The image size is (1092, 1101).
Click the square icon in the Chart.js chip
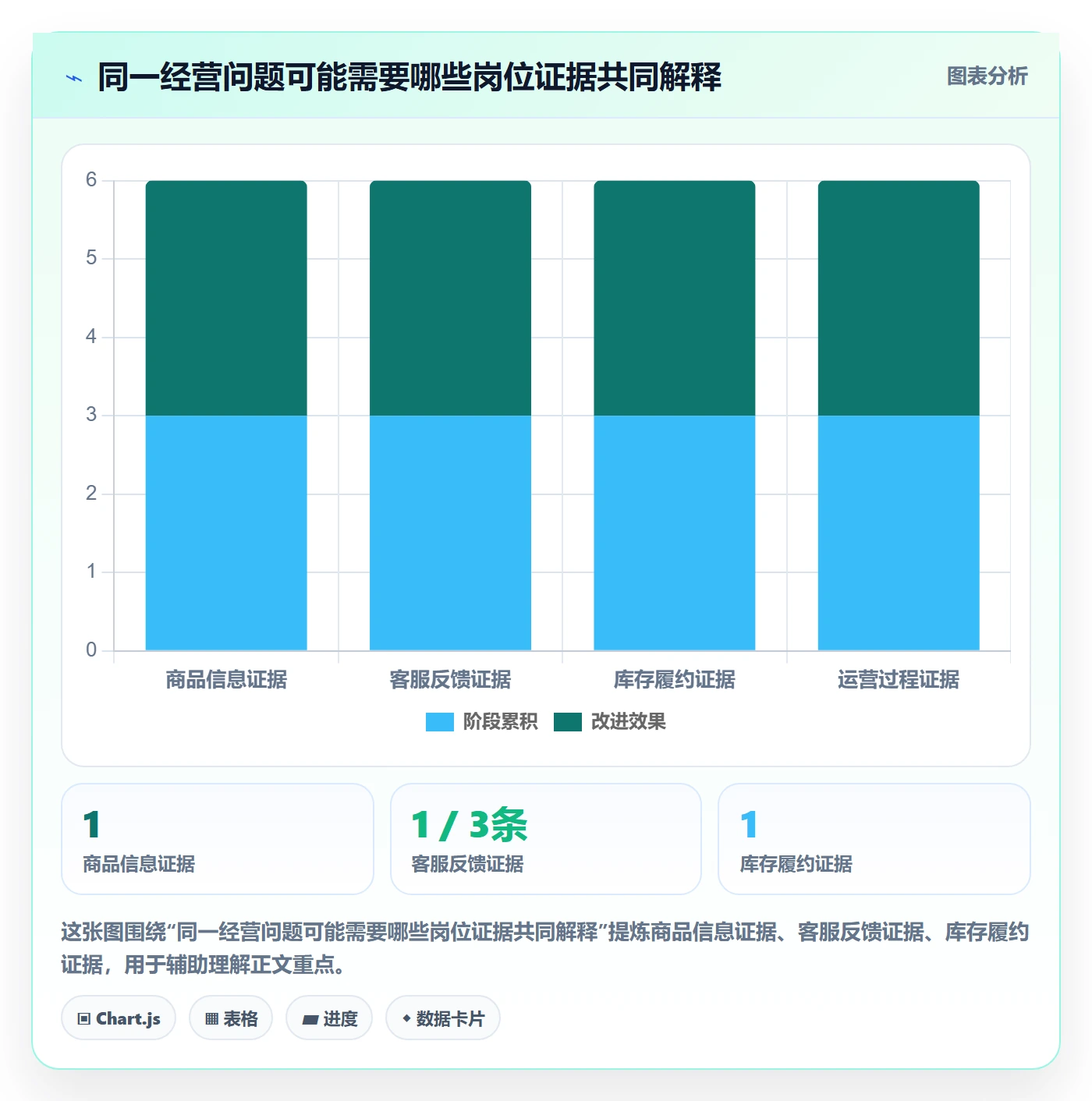[84, 1019]
